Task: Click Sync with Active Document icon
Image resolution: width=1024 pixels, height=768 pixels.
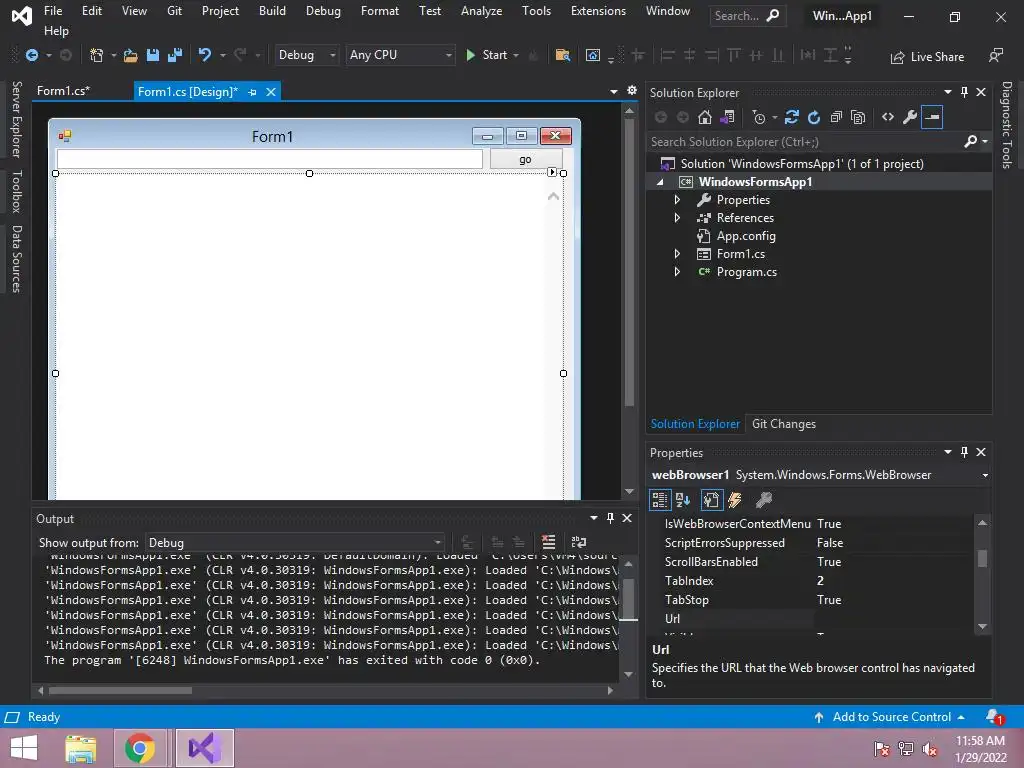Action: tap(792, 117)
